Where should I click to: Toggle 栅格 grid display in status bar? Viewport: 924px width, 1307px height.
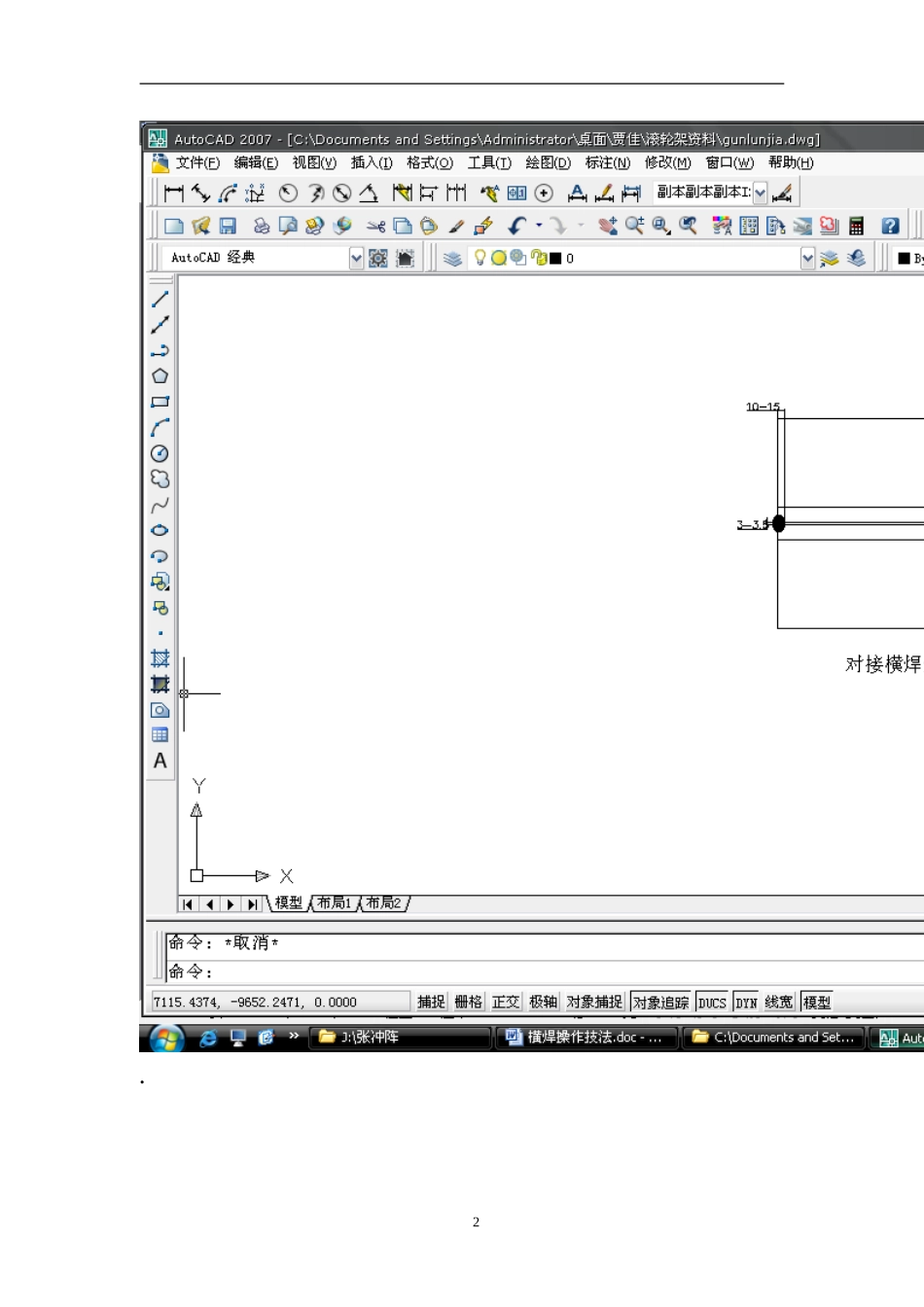[468, 1002]
